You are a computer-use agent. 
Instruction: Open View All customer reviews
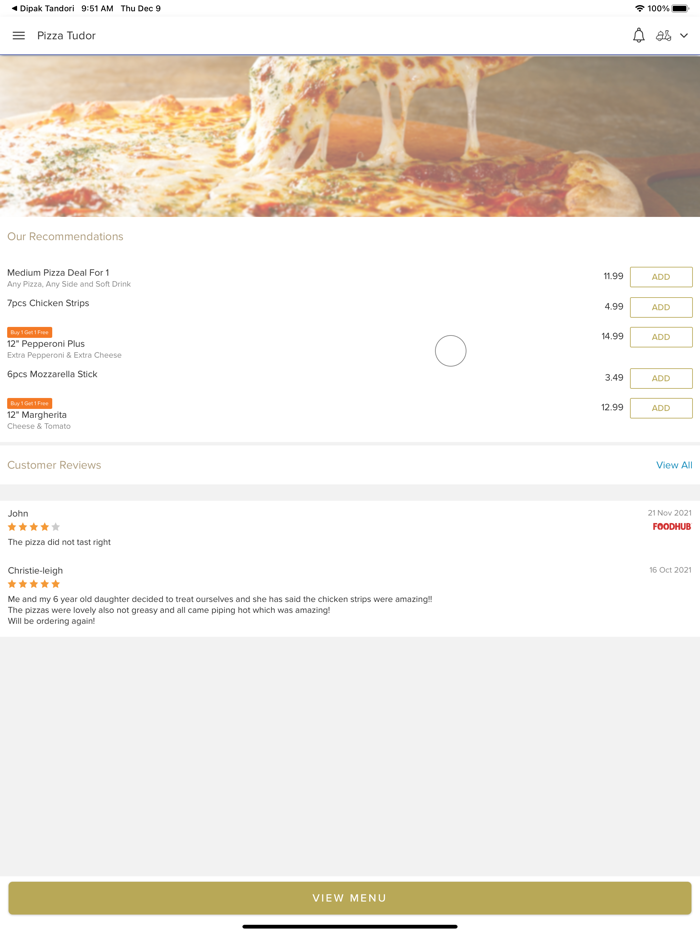(x=674, y=465)
